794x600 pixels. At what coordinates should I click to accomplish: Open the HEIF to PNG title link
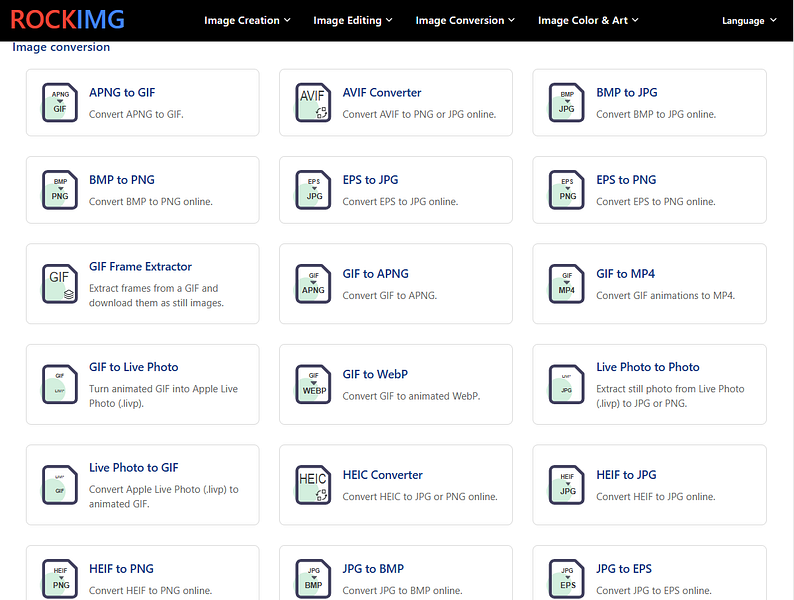coord(122,569)
